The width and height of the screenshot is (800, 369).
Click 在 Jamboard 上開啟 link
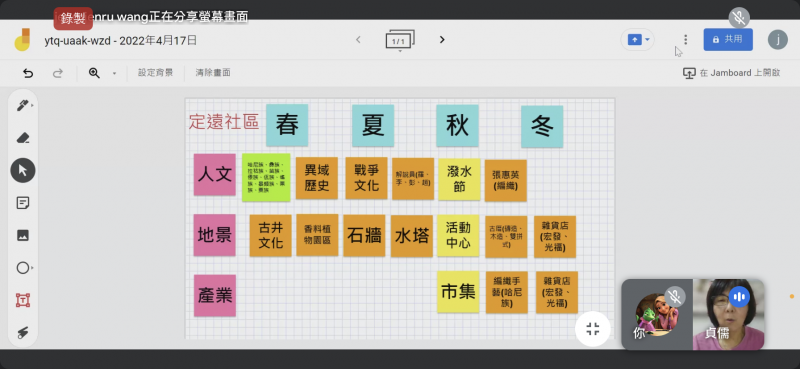[732, 73]
